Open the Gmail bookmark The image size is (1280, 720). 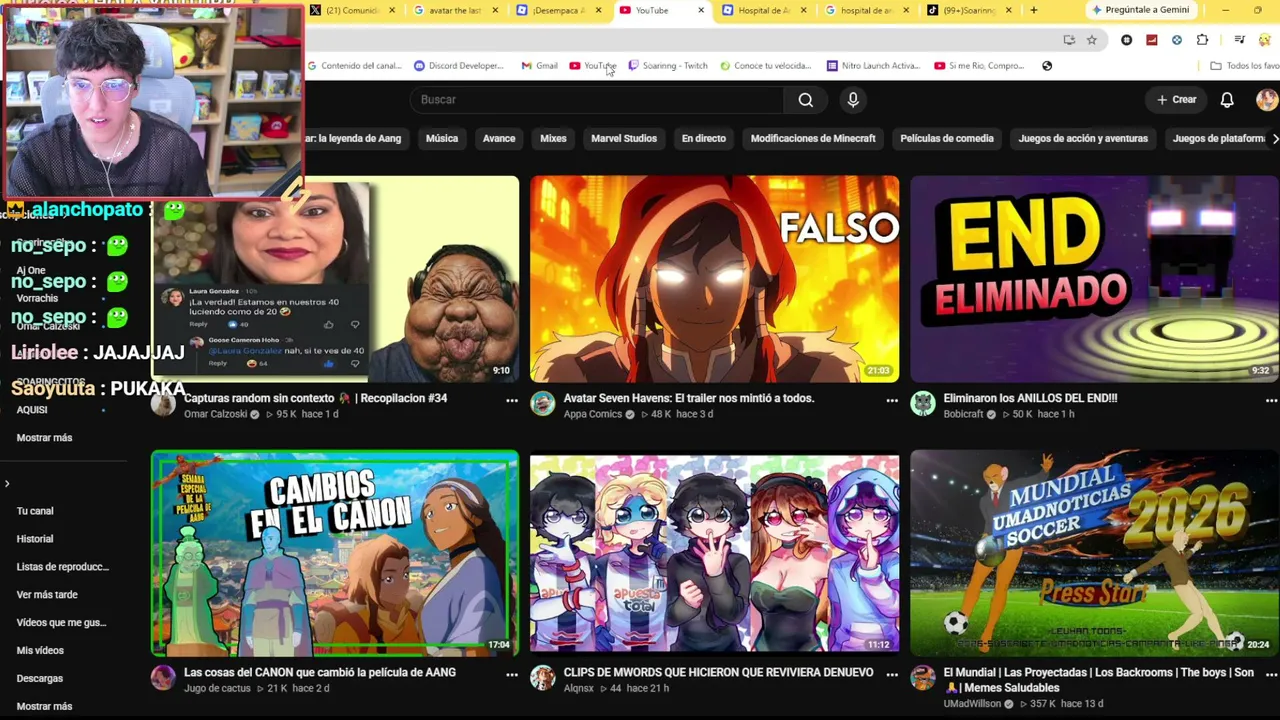[x=540, y=66]
